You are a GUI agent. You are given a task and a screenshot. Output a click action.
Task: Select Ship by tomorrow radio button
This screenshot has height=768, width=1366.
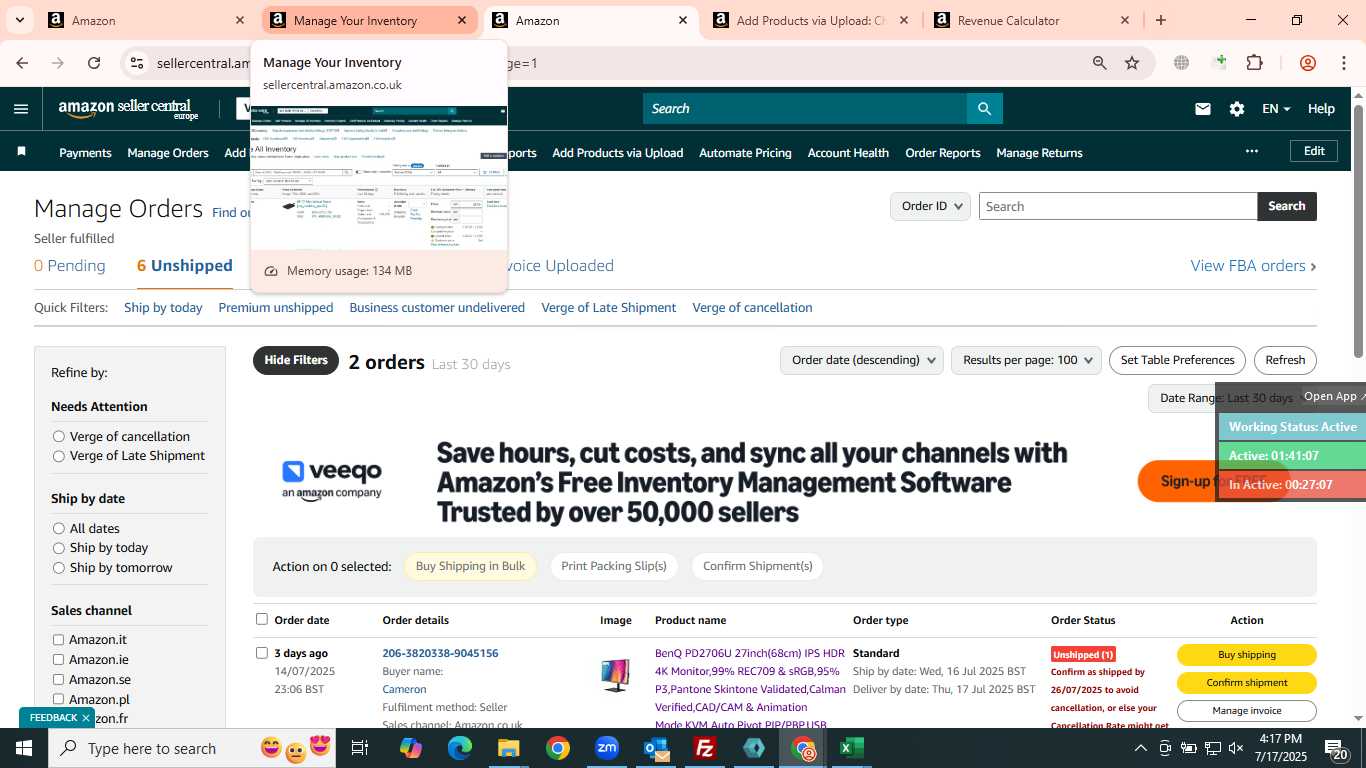click(59, 568)
